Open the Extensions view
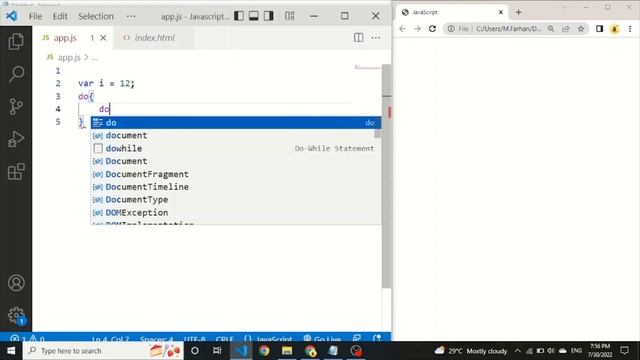Screen dimensions: 640x360 click(16, 172)
